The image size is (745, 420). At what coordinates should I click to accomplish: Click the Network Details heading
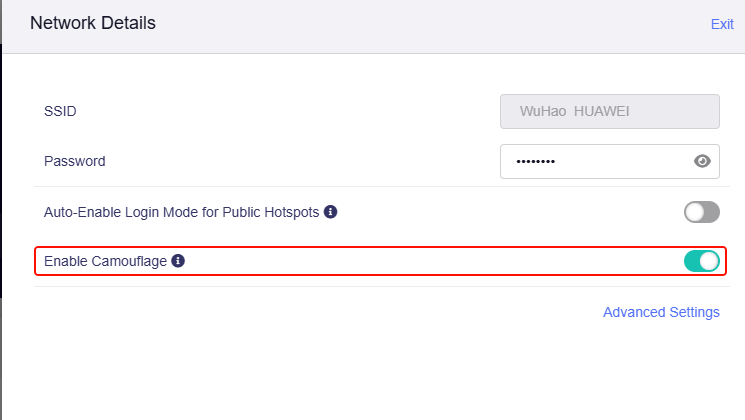click(x=93, y=23)
